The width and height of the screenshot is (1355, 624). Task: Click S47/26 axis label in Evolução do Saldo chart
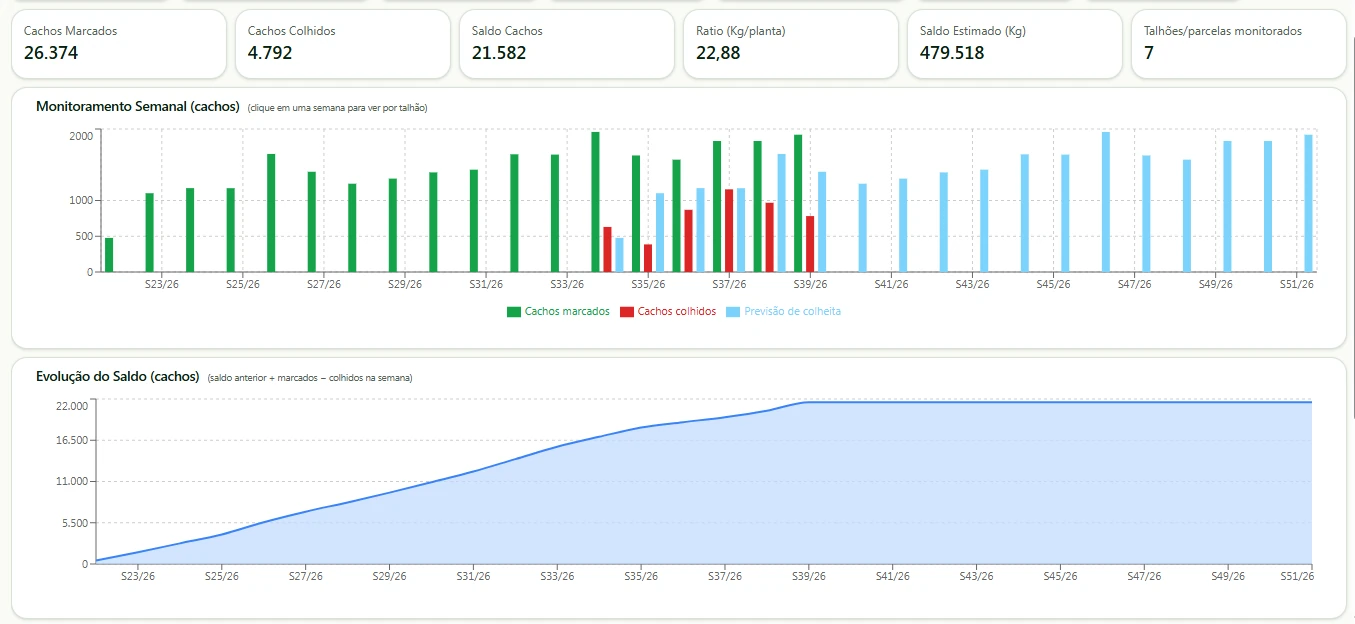pyautogui.click(x=1144, y=576)
